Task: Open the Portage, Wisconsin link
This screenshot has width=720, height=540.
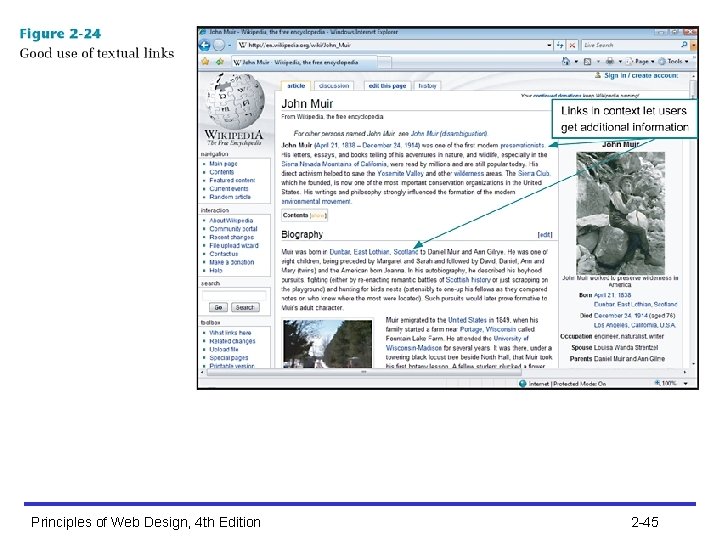Action: [488, 330]
